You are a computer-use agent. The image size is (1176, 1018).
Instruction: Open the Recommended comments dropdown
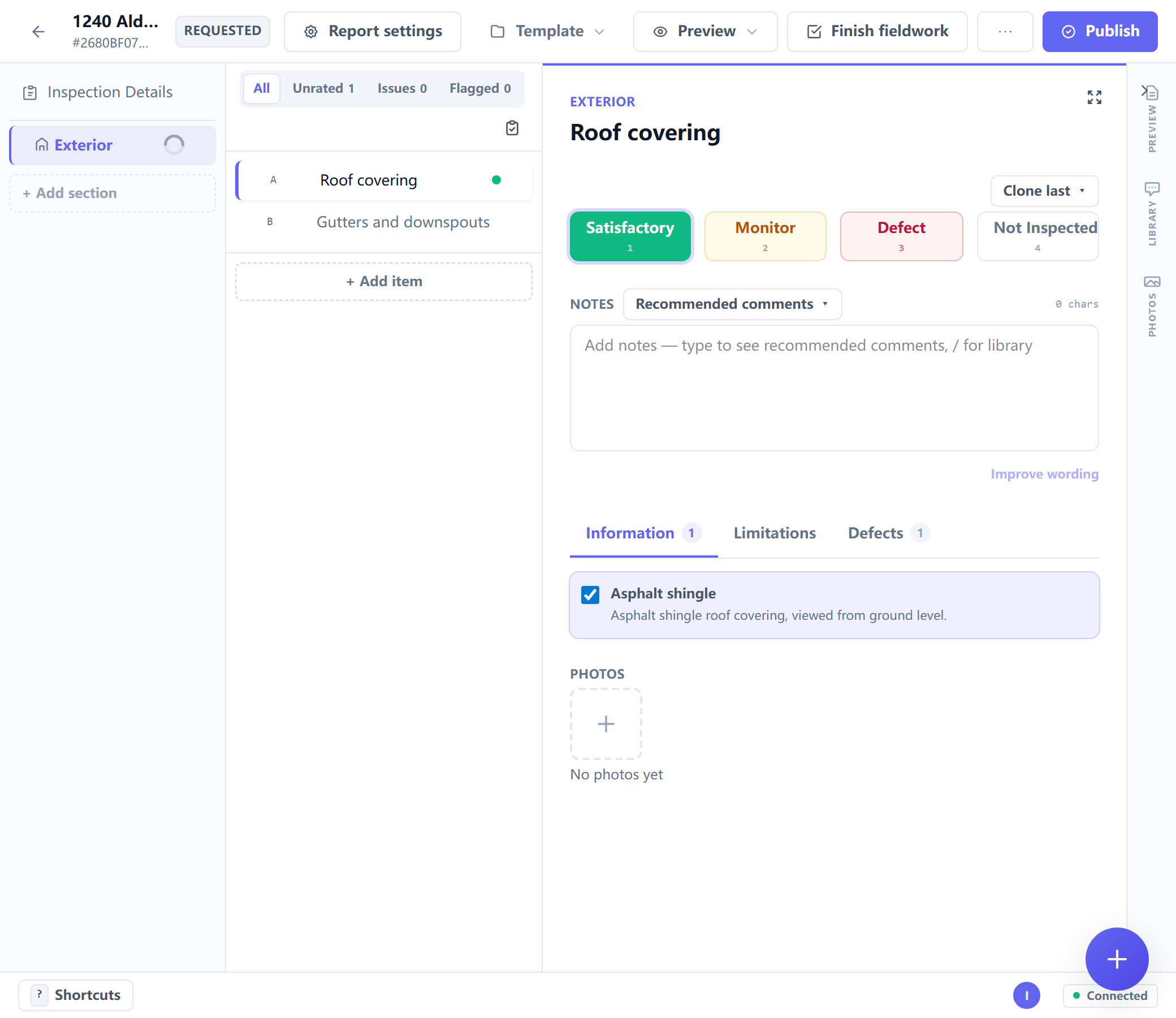point(732,304)
